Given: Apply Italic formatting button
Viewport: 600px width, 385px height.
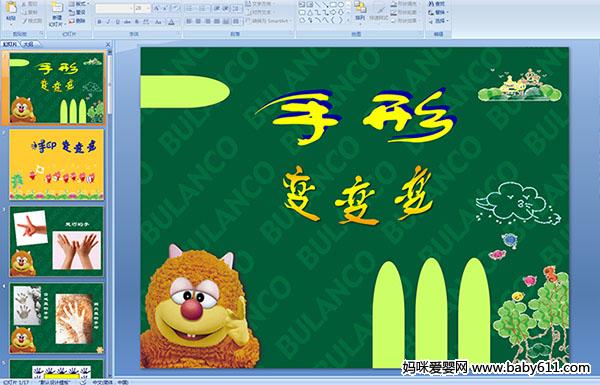Looking at the screenshot, I should [x=108, y=22].
